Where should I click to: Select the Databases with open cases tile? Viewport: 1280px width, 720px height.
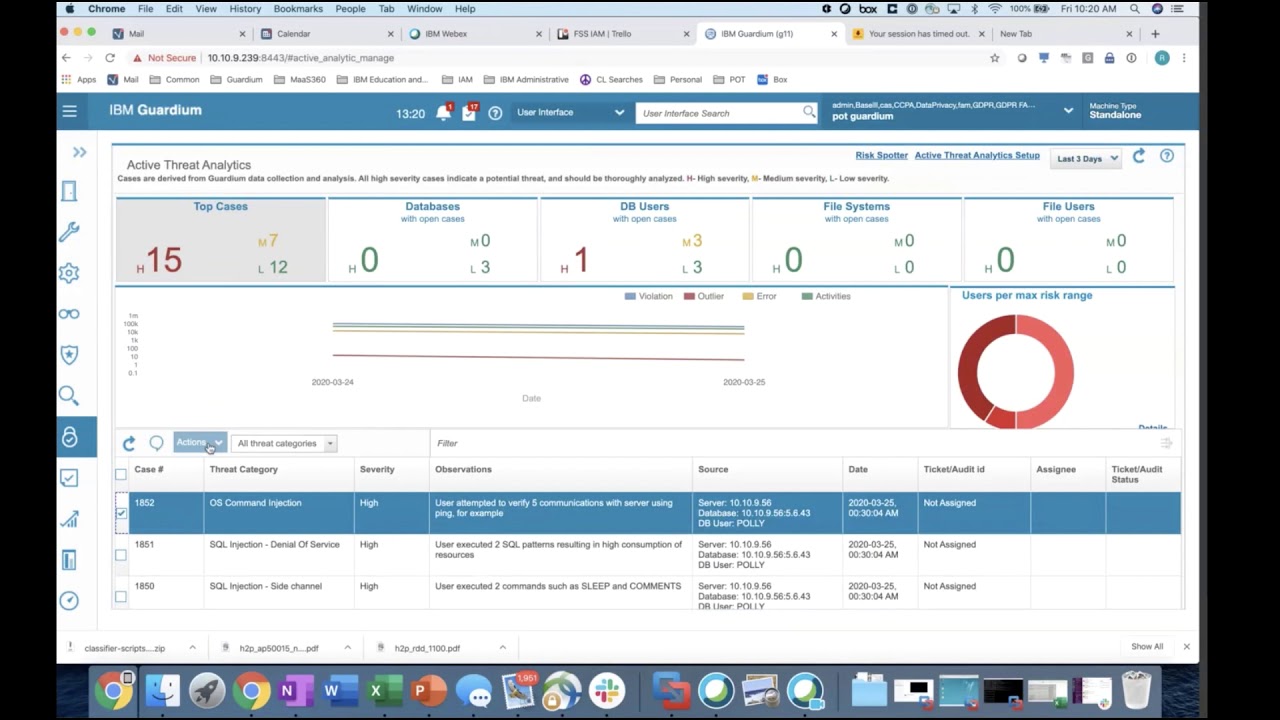433,240
